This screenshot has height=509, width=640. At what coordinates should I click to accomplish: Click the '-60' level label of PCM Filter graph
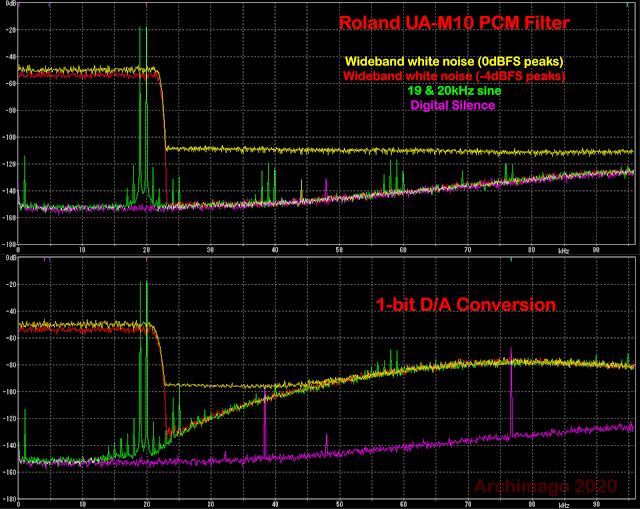9,84
